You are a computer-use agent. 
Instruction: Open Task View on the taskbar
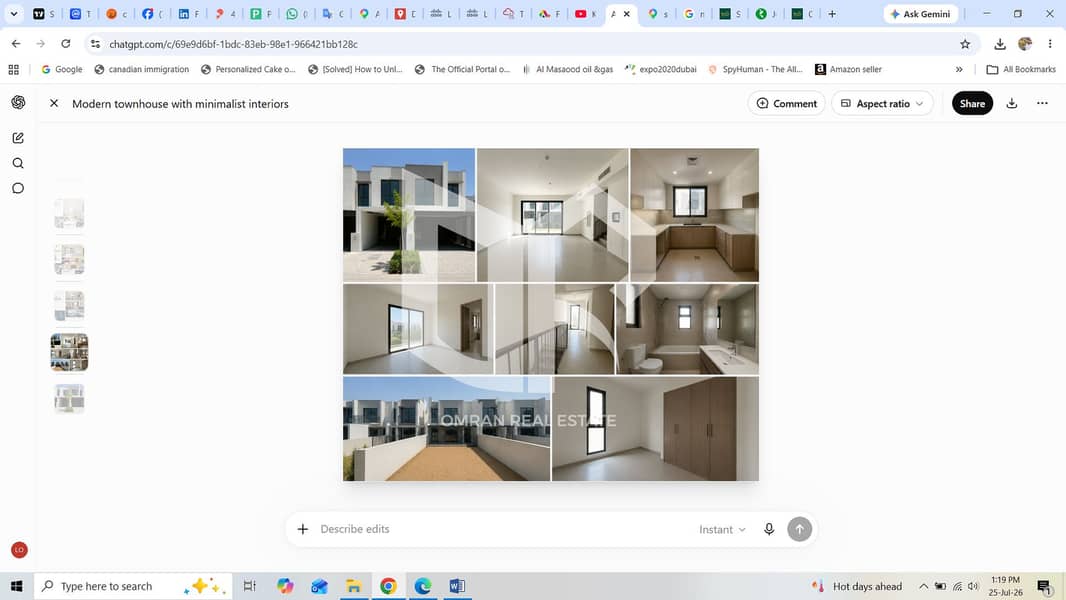tap(250, 586)
